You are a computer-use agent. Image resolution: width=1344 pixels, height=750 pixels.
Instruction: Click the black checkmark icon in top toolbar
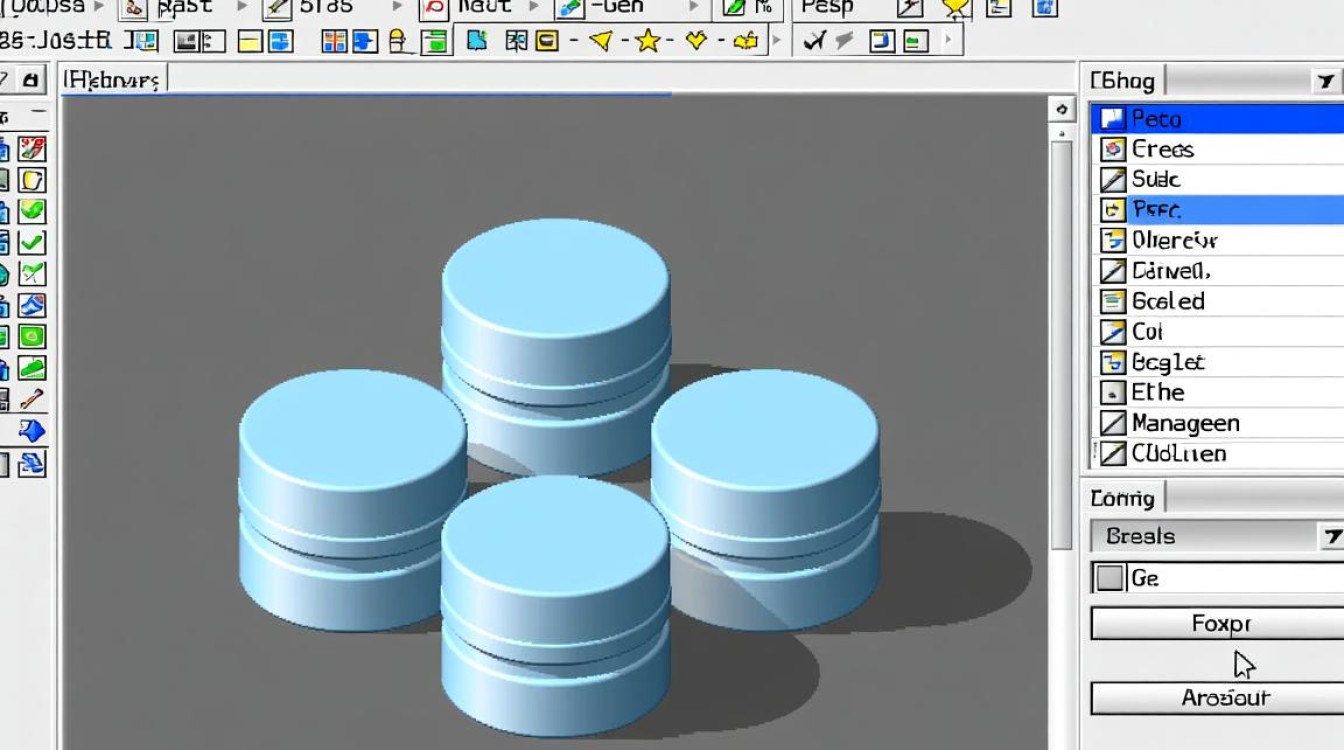pos(815,41)
